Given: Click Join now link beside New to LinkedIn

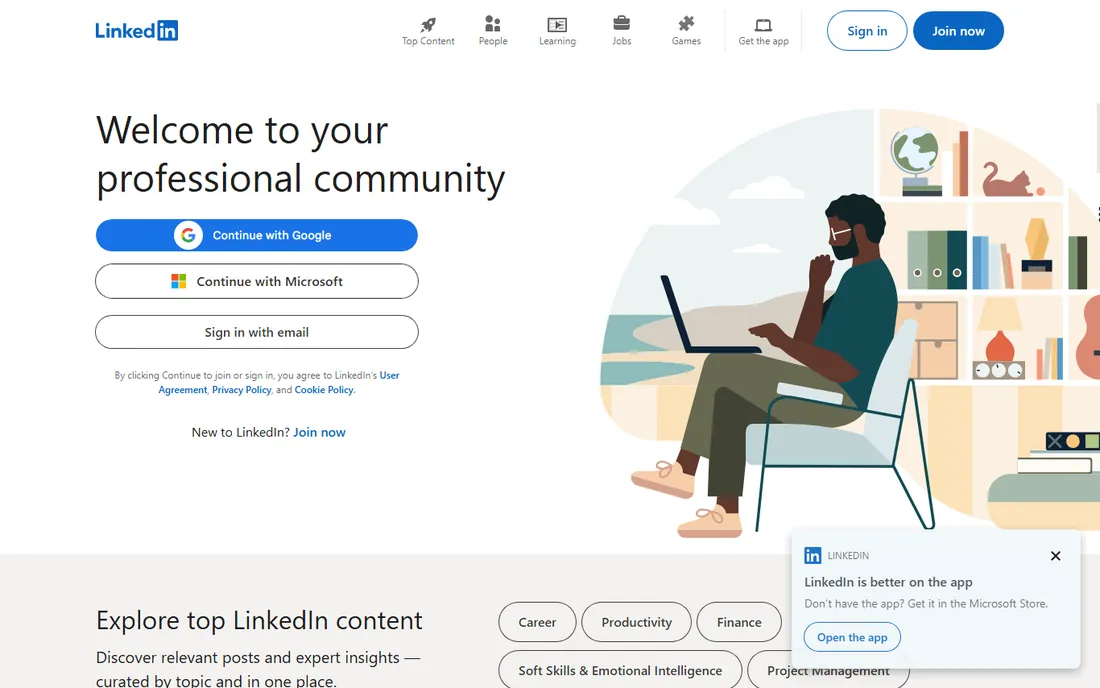Looking at the screenshot, I should point(319,432).
